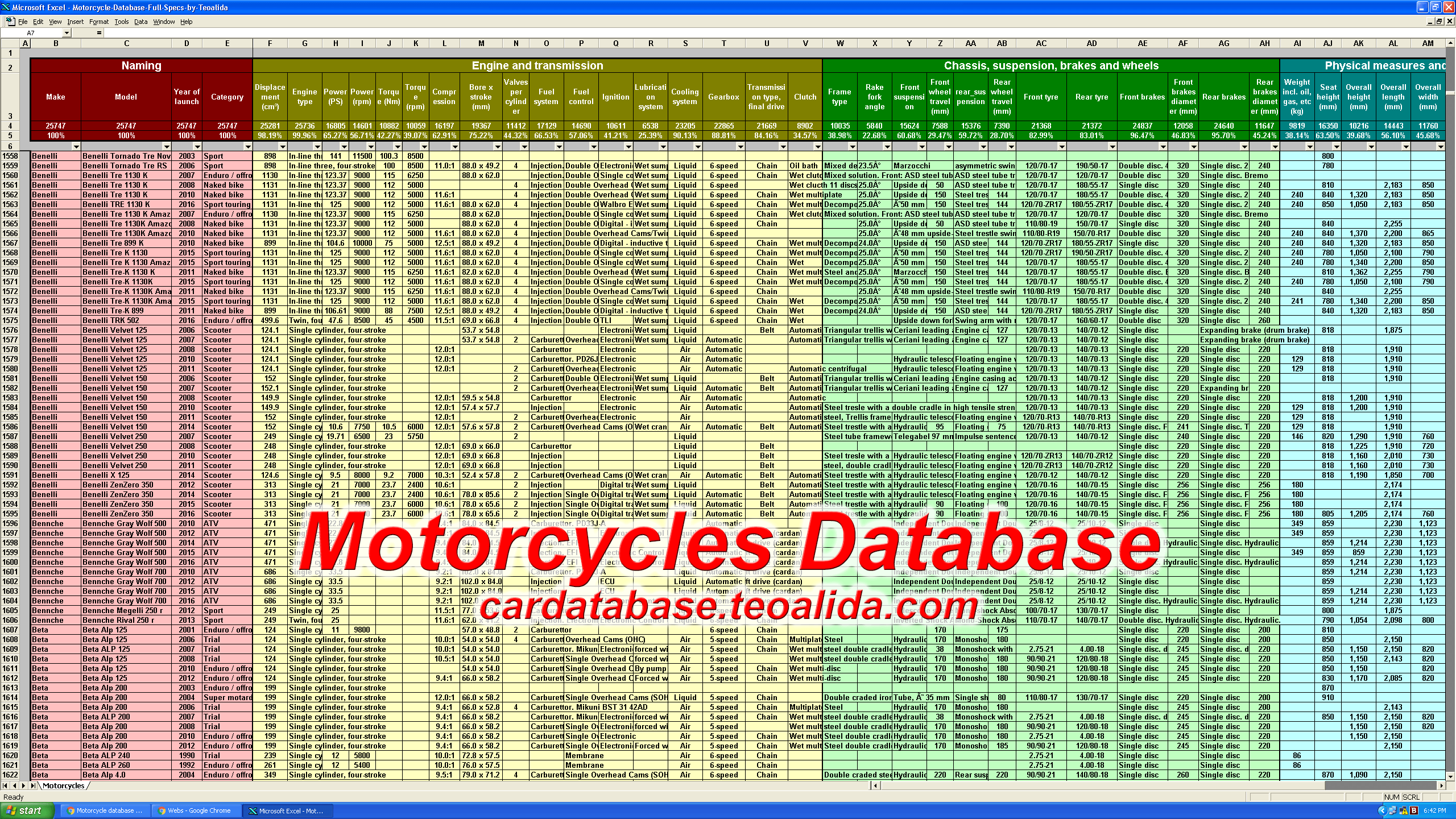Screen dimensions: 1456x819
Task: Click the last-sheet navigation arrow
Action: [33, 785]
